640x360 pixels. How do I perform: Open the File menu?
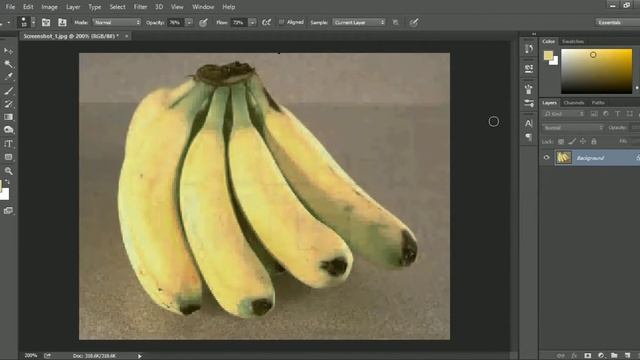(x=11, y=7)
